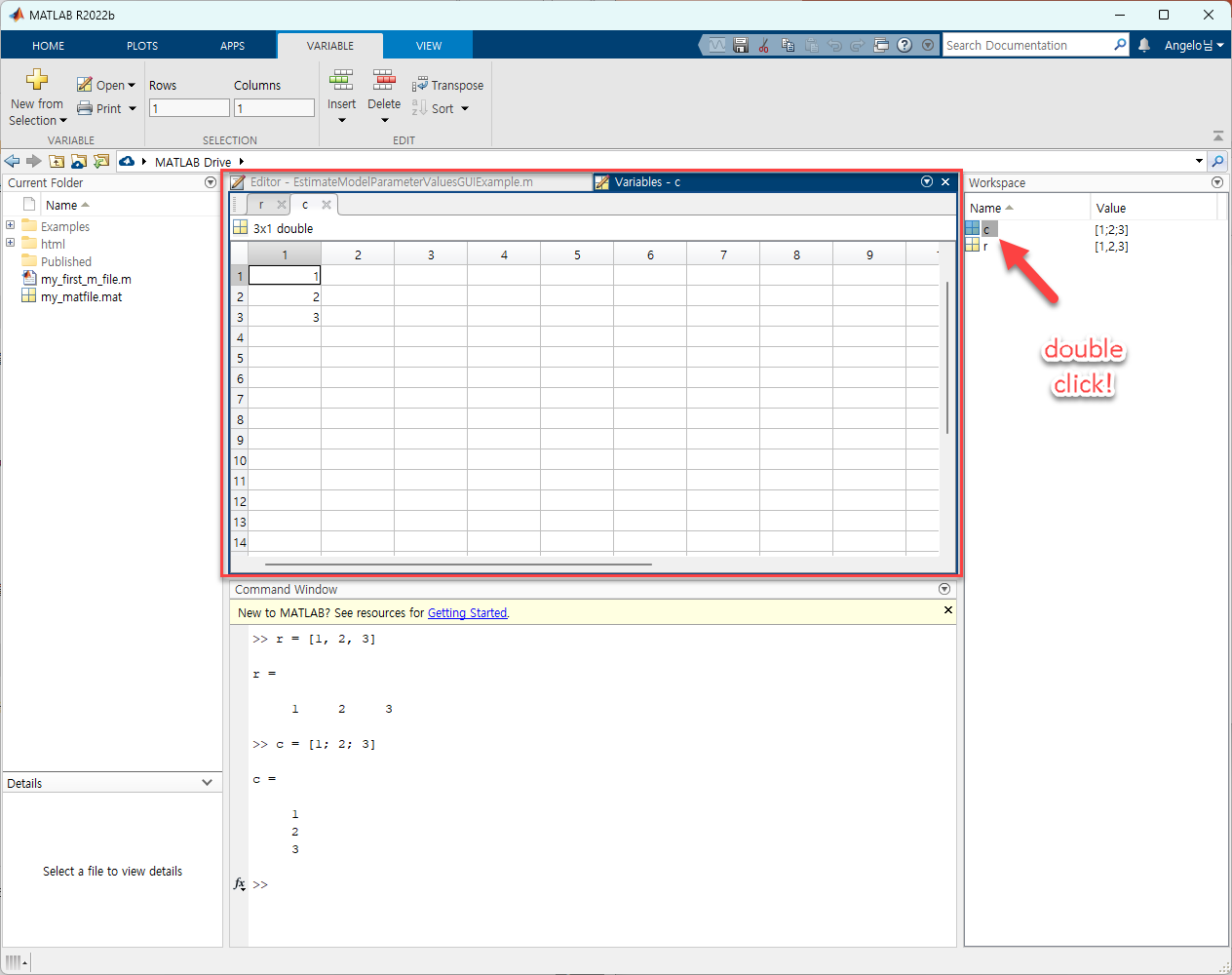Click the Redo arrow icon
1232x975 pixels.
[x=858, y=45]
